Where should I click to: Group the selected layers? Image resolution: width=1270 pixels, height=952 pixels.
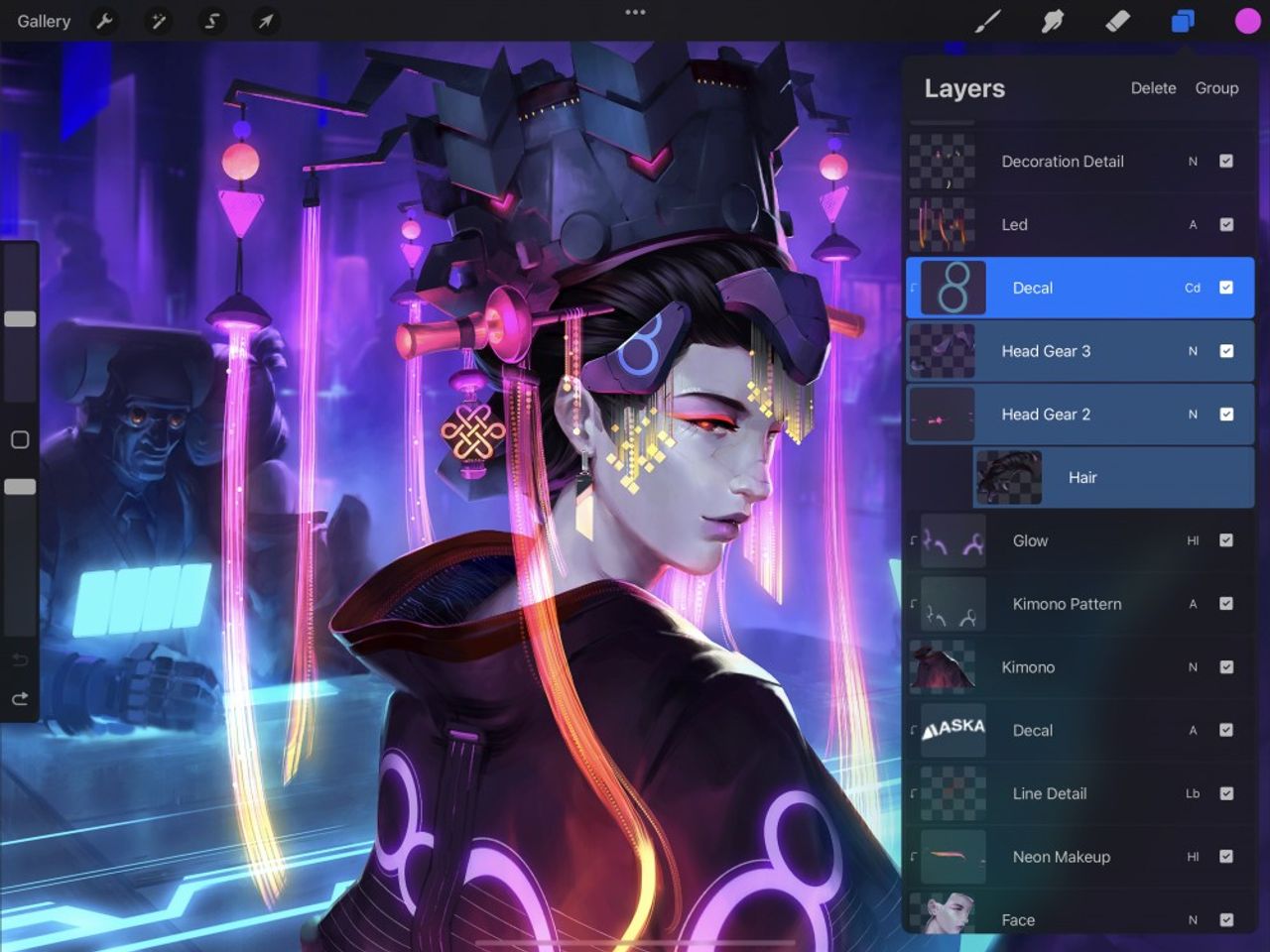coord(1216,88)
